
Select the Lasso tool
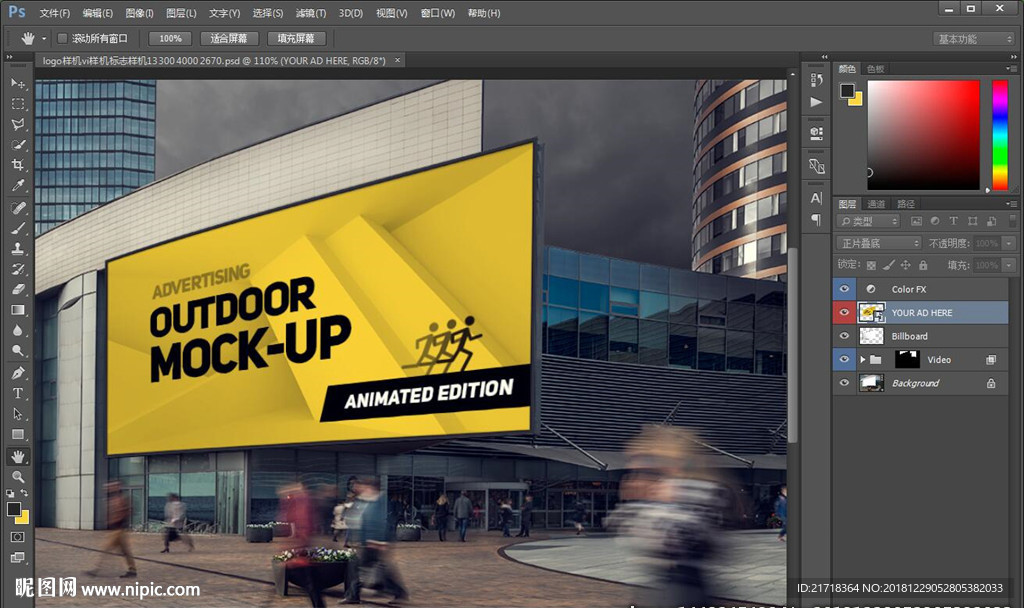pos(18,124)
